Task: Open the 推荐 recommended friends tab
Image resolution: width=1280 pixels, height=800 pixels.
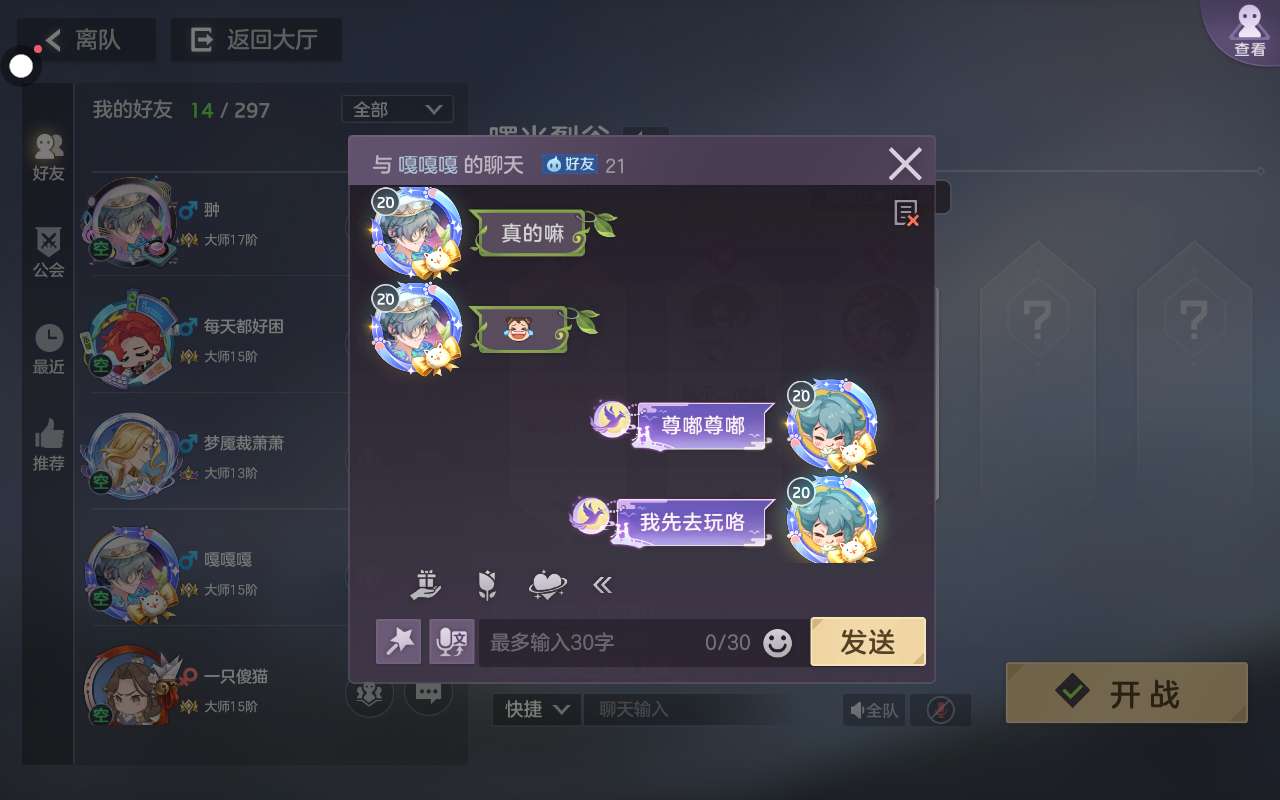Action: [48, 446]
